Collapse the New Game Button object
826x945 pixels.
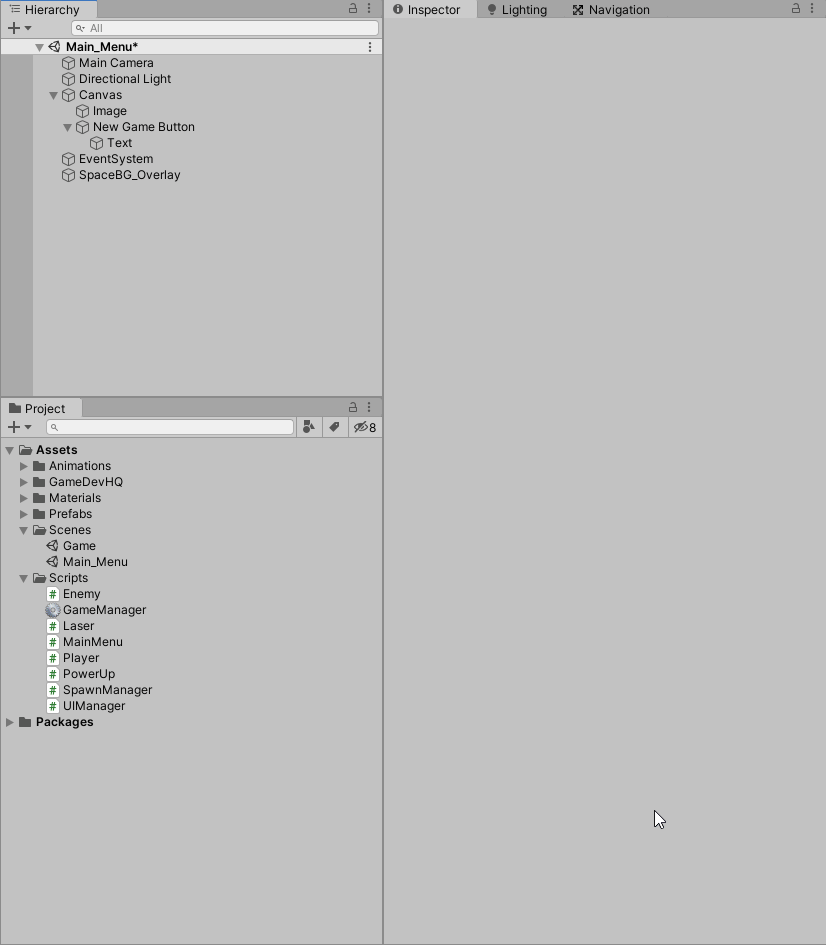[67, 127]
